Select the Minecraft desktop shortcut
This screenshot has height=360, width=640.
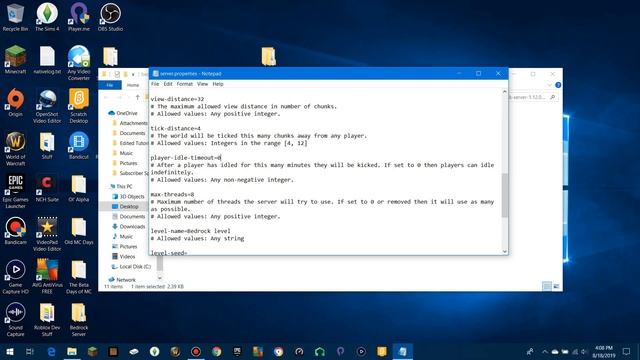15,60
